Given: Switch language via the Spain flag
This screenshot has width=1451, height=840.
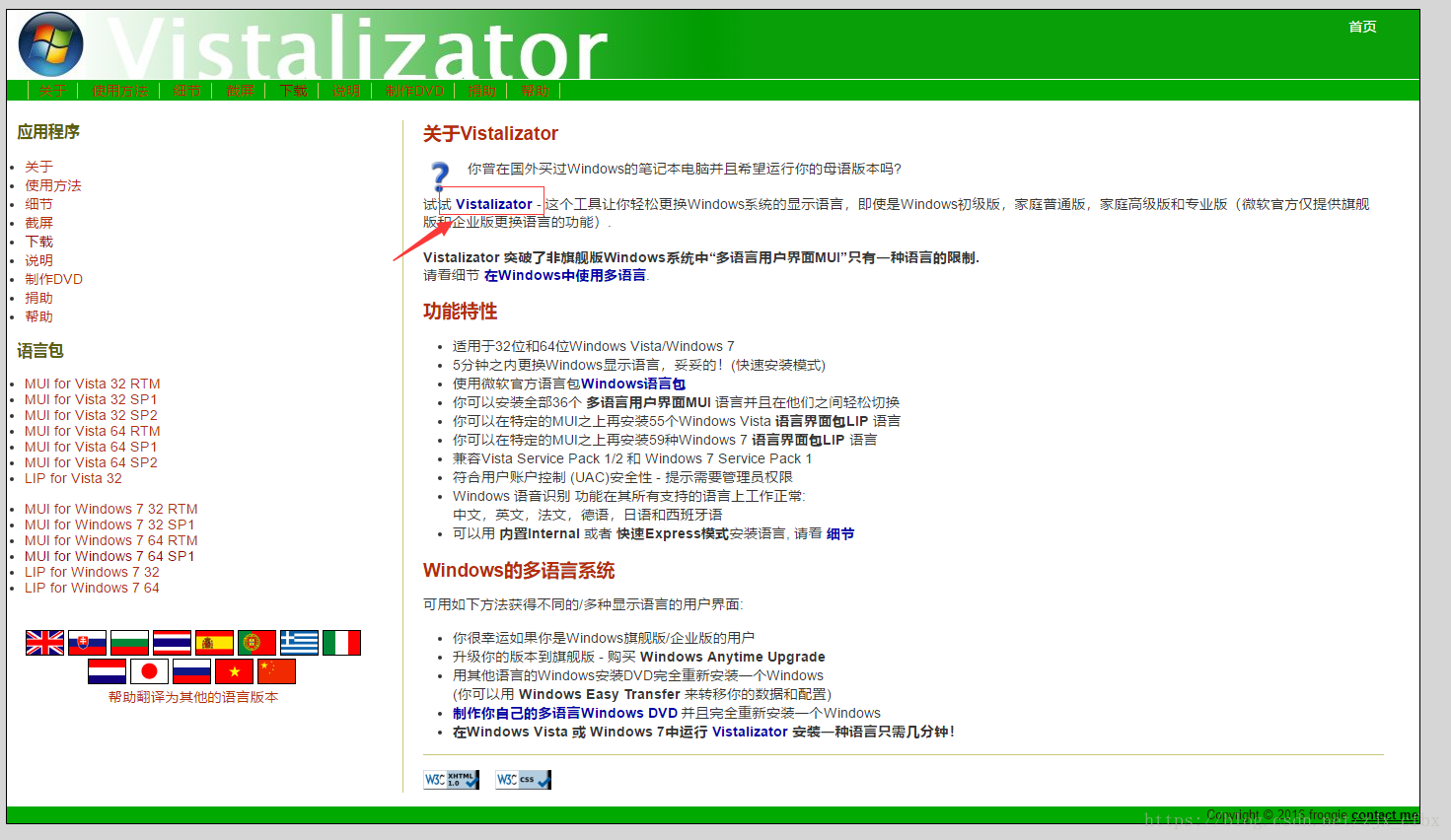Looking at the screenshot, I should tap(214, 643).
